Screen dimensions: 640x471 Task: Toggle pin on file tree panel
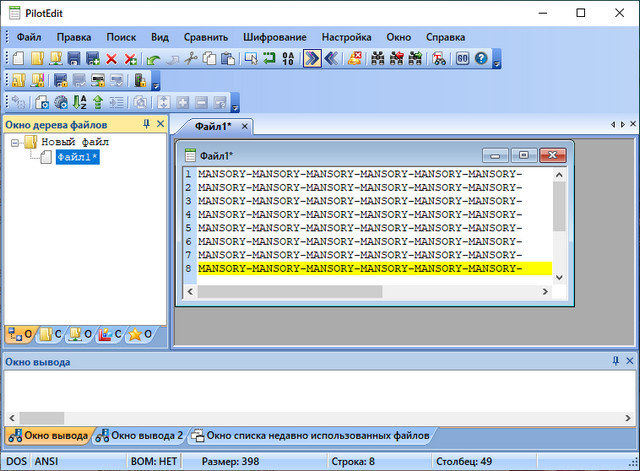coord(146,124)
